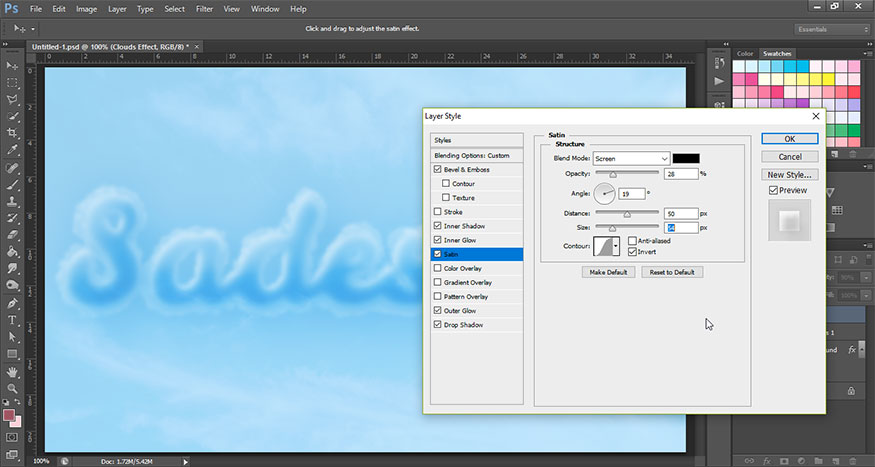Select the Crop tool in toolbar
The image size is (875, 467).
coord(13,132)
